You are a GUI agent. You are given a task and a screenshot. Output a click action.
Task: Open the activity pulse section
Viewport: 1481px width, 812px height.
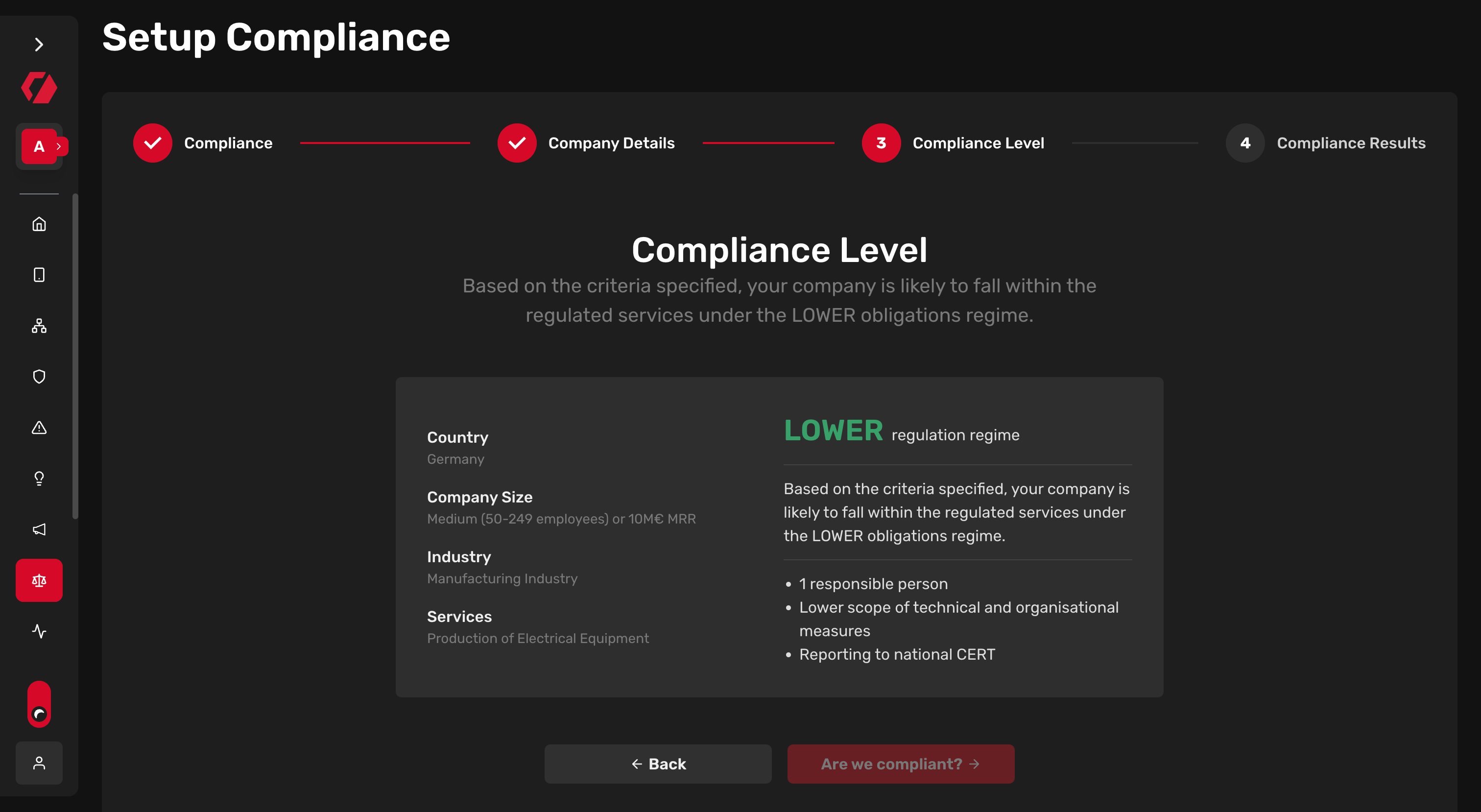point(39,631)
